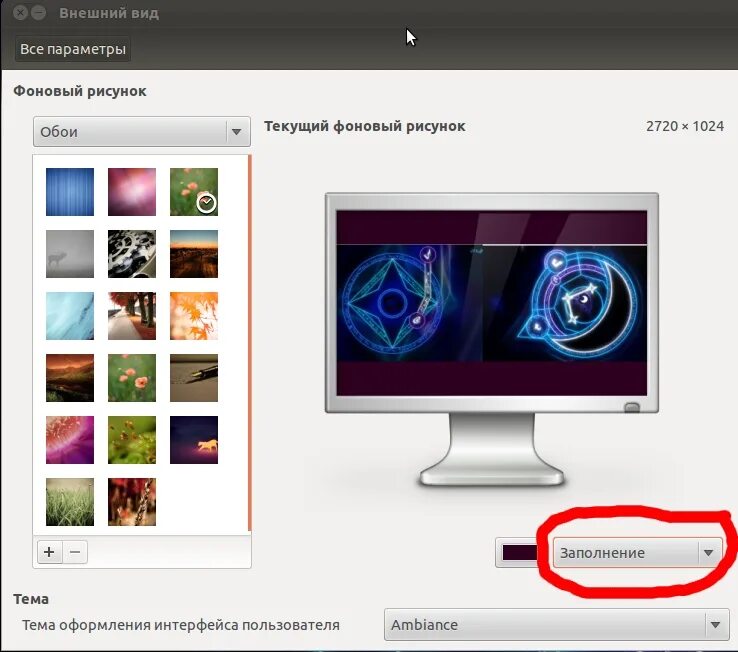The width and height of the screenshot is (738, 652).
Task: Remove wallpaper with the minus button
Action: pyautogui.click(x=75, y=552)
